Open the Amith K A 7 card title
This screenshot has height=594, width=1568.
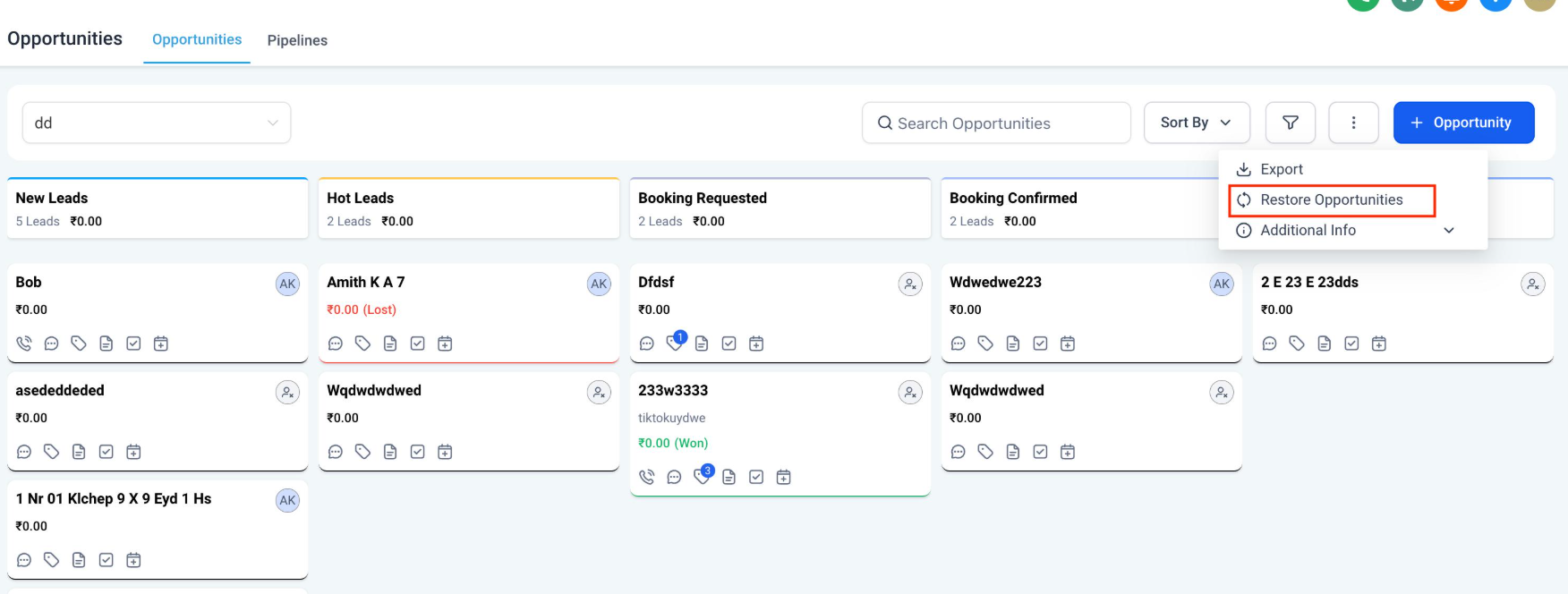(366, 283)
